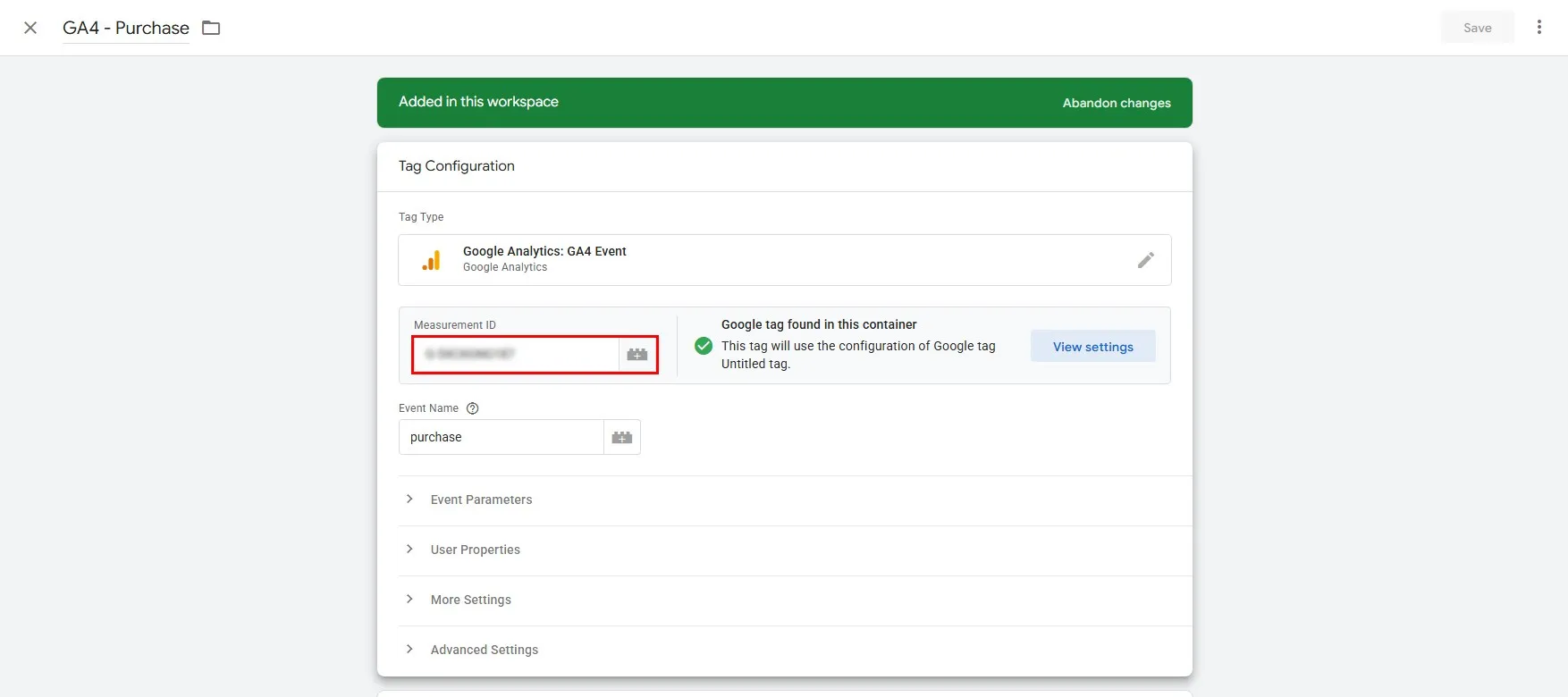The image size is (1568, 697).
Task: Click the Event Name field containing purchase
Action: point(502,437)
